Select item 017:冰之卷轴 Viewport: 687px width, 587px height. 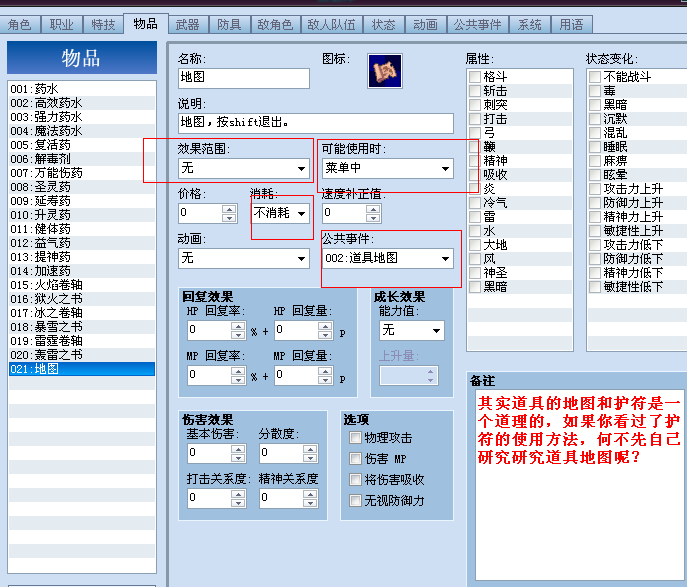[x=82, y=313]
